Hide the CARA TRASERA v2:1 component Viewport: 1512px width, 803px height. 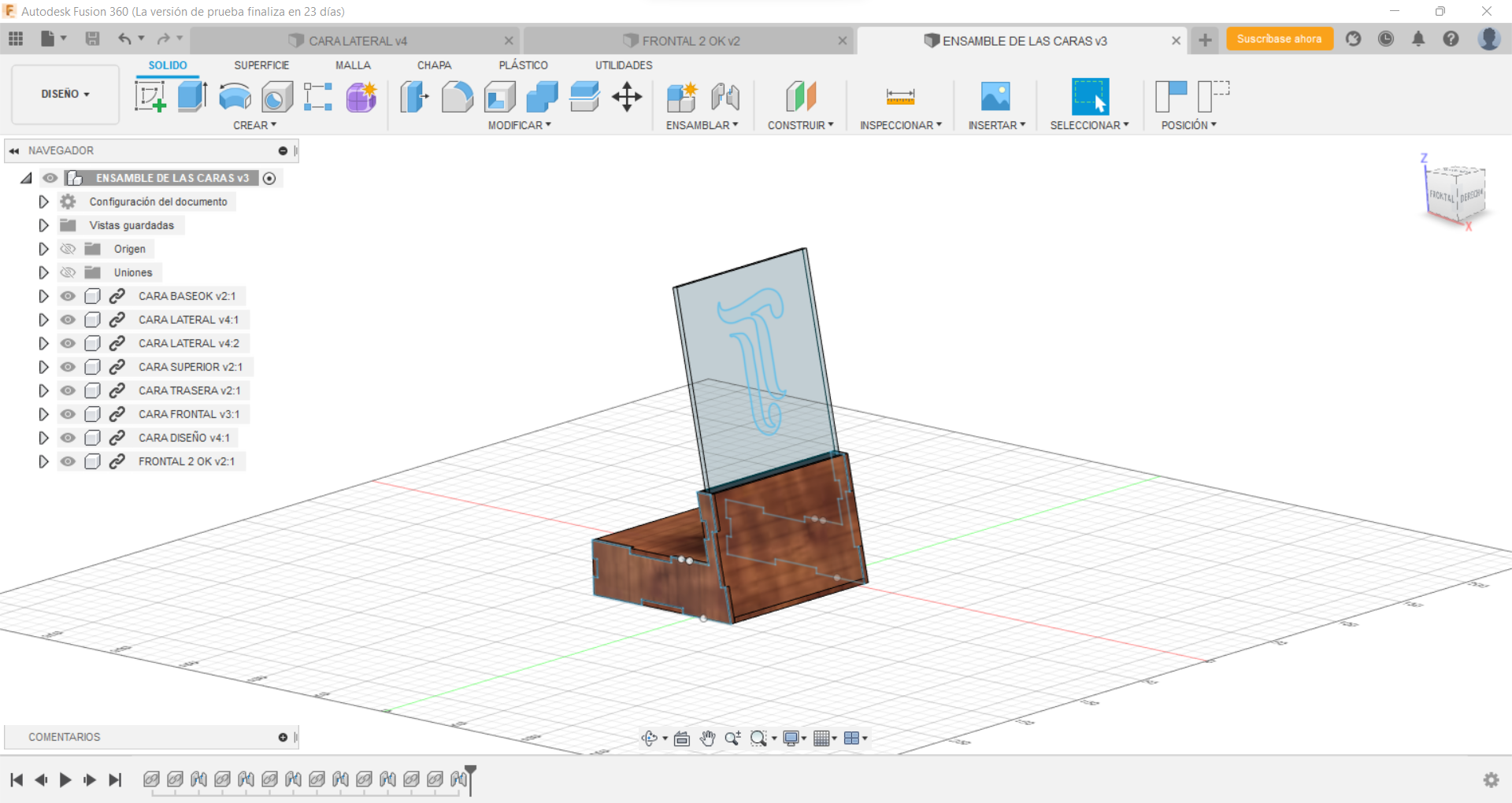(x=69, y=390)
